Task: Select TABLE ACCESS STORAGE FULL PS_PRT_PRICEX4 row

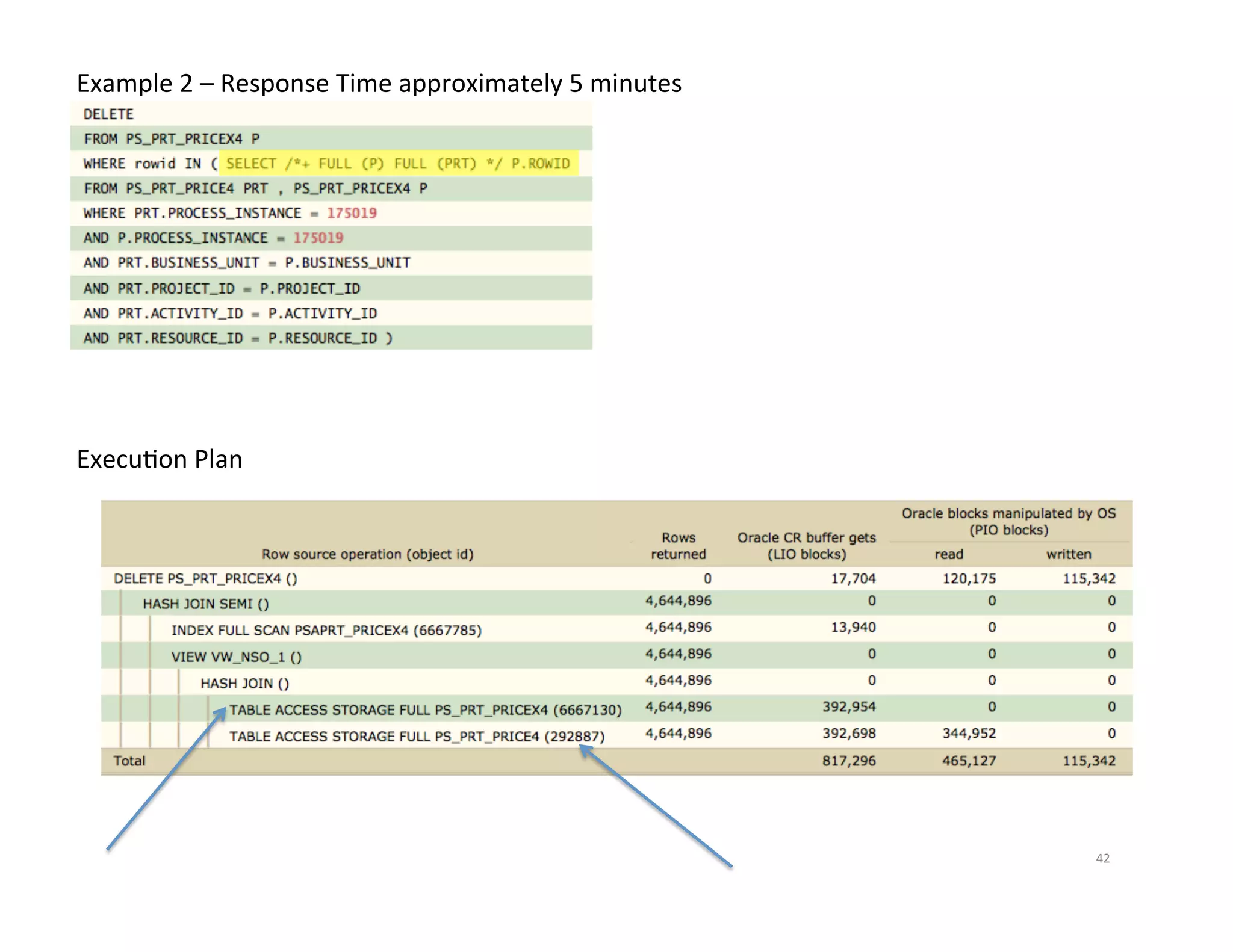Action: point(425,709)
